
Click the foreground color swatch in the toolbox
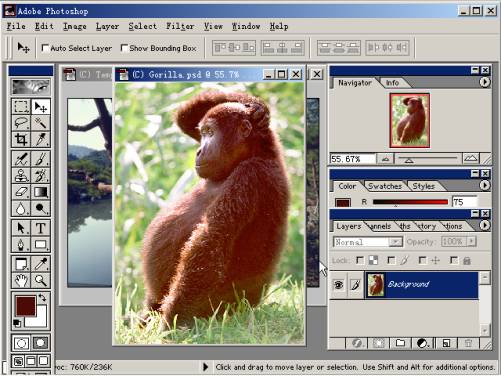pyautogui.click(x=26, y=306)
